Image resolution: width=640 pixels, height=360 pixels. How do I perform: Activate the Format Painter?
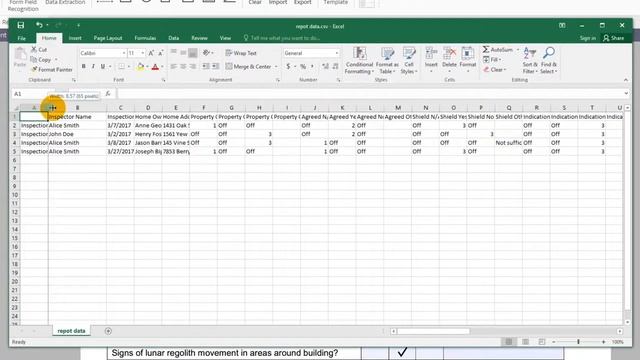click(x=52, y=70)
